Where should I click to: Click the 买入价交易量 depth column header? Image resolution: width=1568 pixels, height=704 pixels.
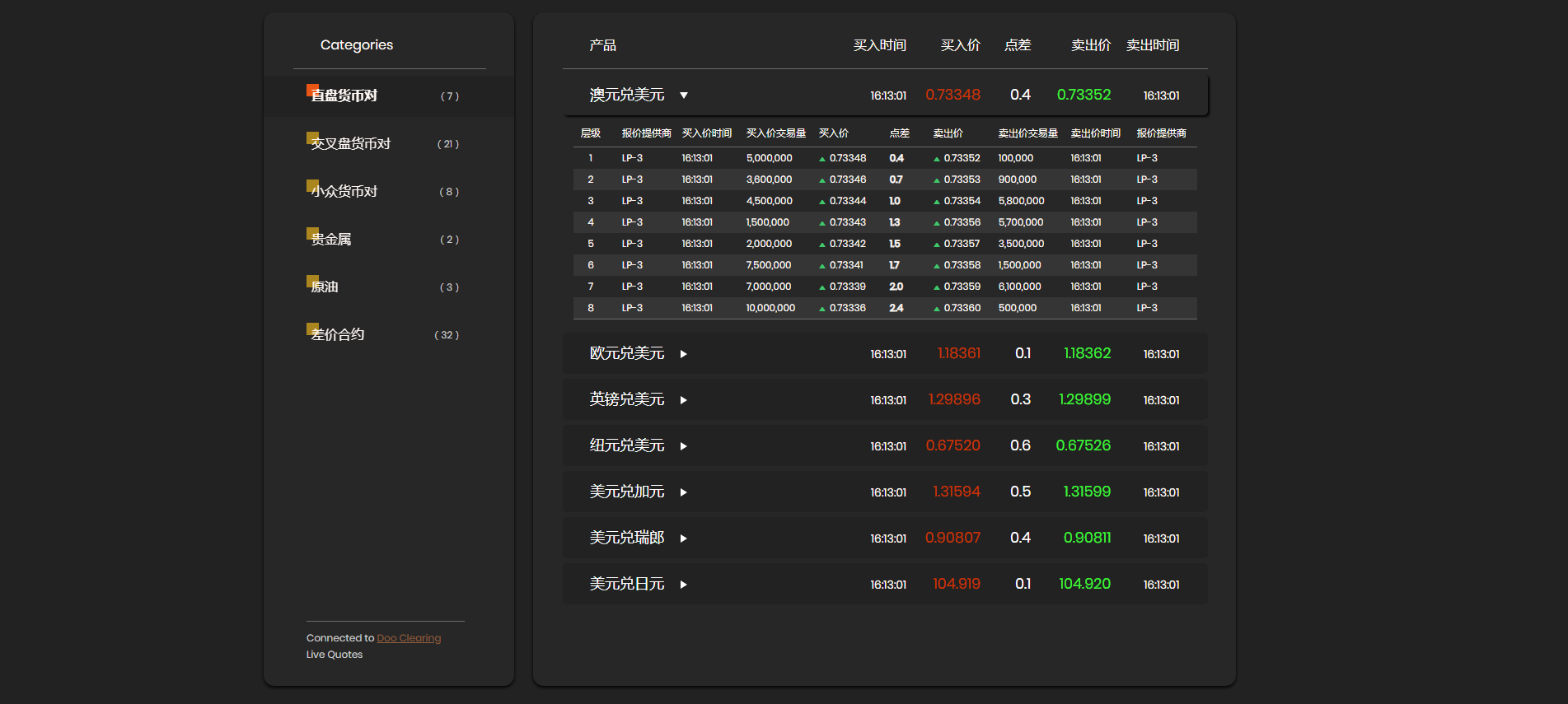(x=776, y=133)
